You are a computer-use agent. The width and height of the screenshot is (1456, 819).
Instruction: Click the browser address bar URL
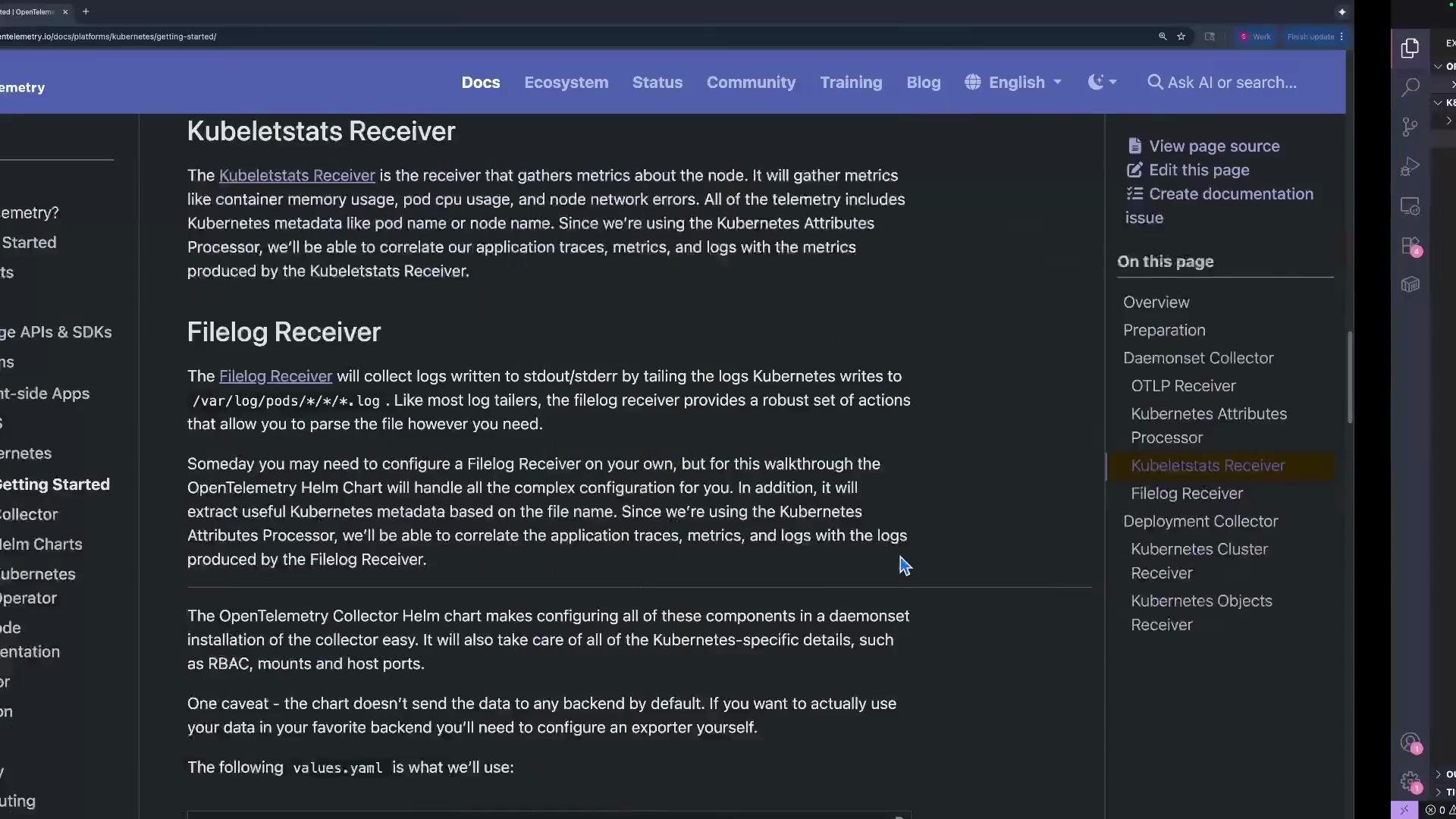108,36
